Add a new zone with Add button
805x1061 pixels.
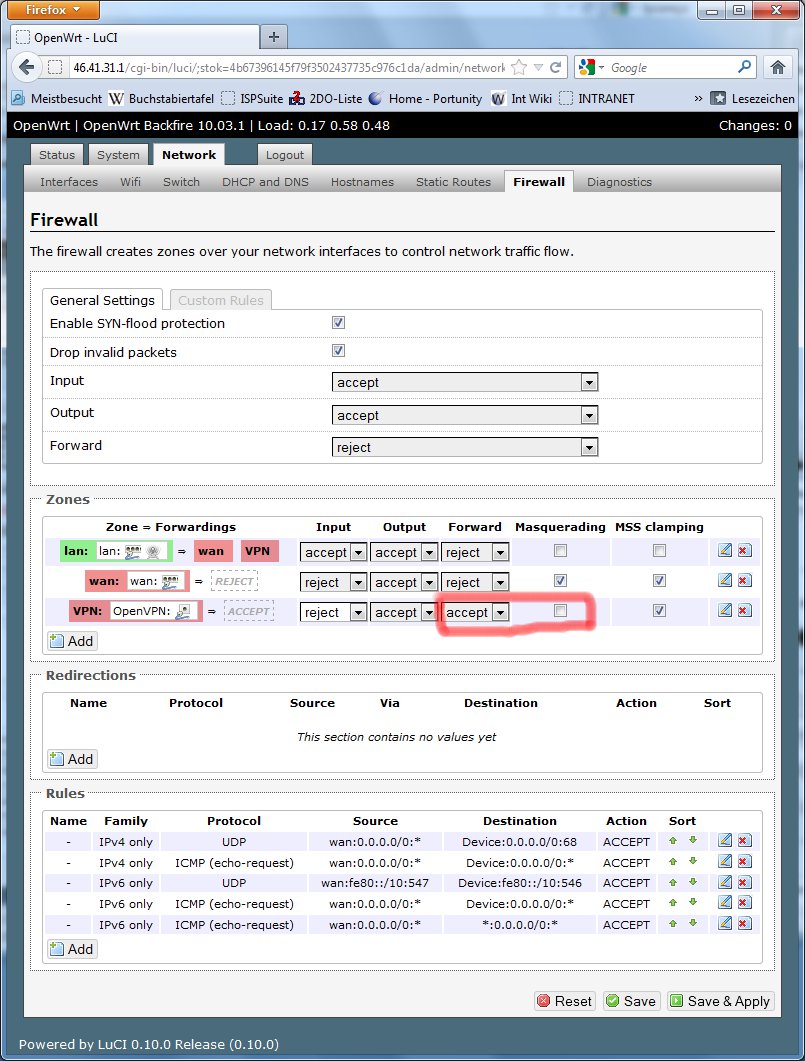click(x=72, y=641)
